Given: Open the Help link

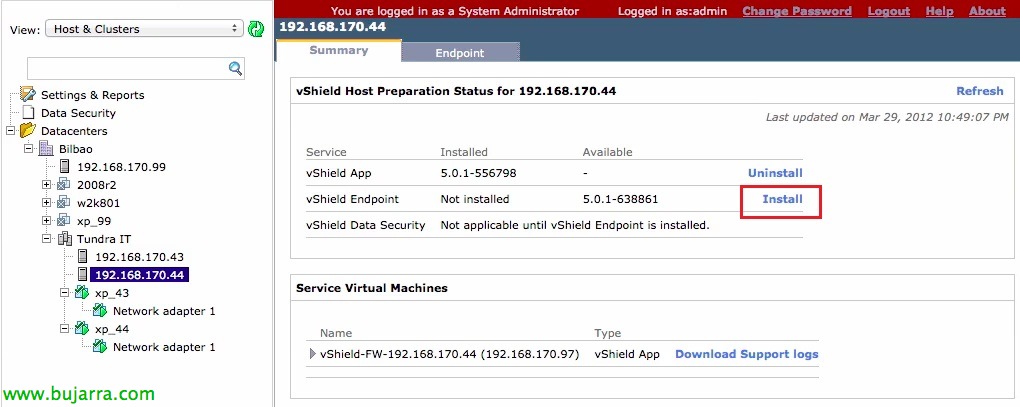Looking at the screenshot, I should click(x=939, y=11).
